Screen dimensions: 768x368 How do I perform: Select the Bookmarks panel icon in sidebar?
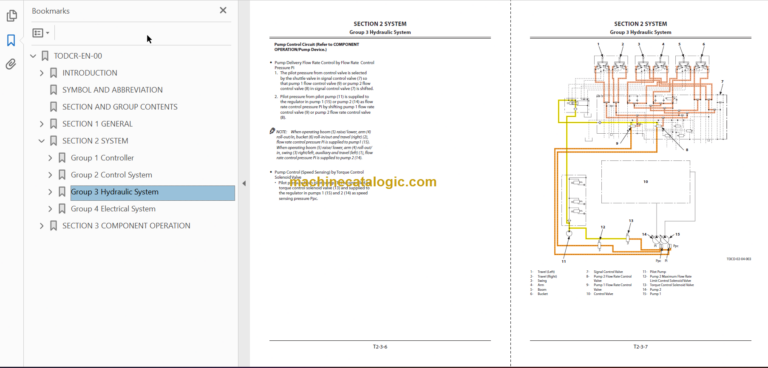(11, 40)
